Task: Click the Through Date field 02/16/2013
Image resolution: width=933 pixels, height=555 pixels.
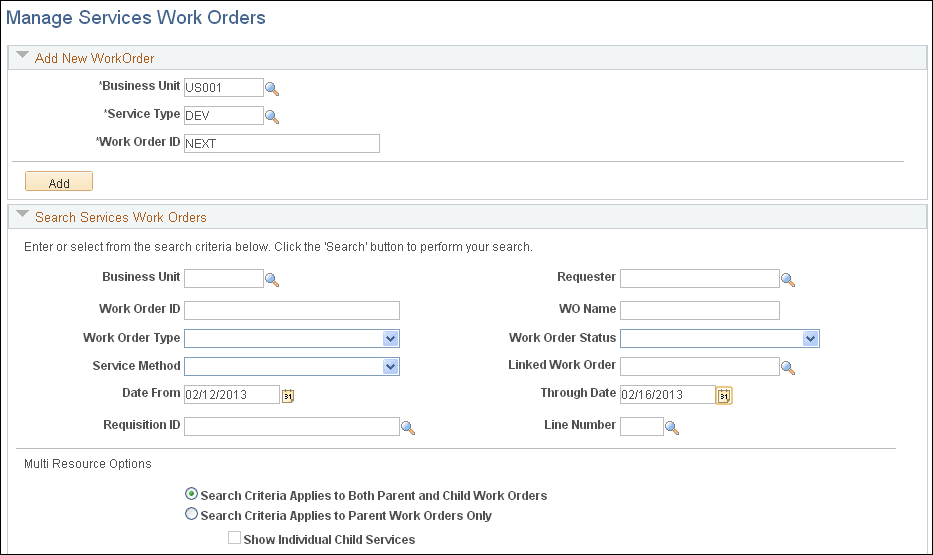Action: point(668,394)
